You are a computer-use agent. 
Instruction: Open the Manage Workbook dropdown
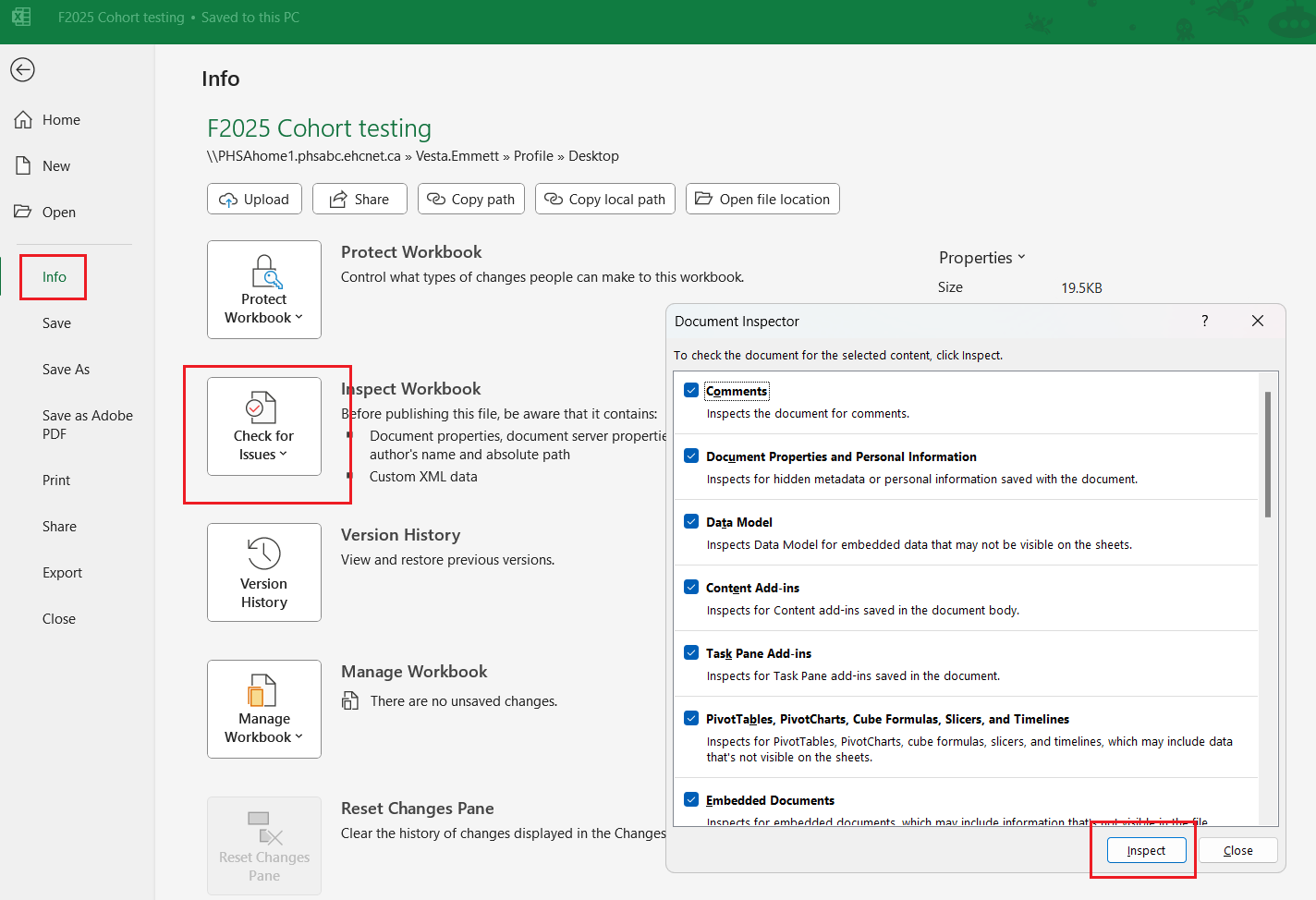click(x=264, y=710)
